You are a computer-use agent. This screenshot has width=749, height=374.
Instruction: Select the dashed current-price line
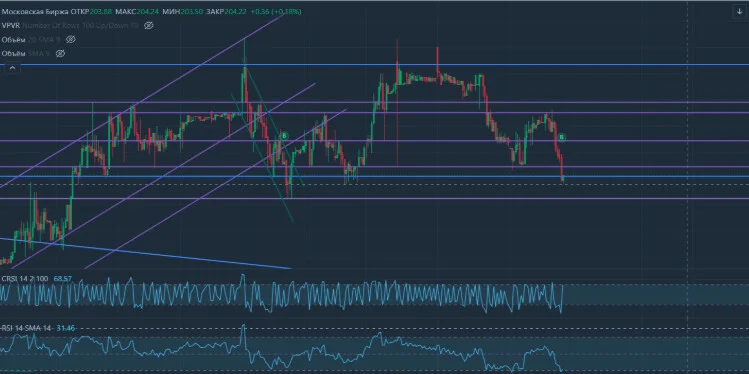[374, 184]
